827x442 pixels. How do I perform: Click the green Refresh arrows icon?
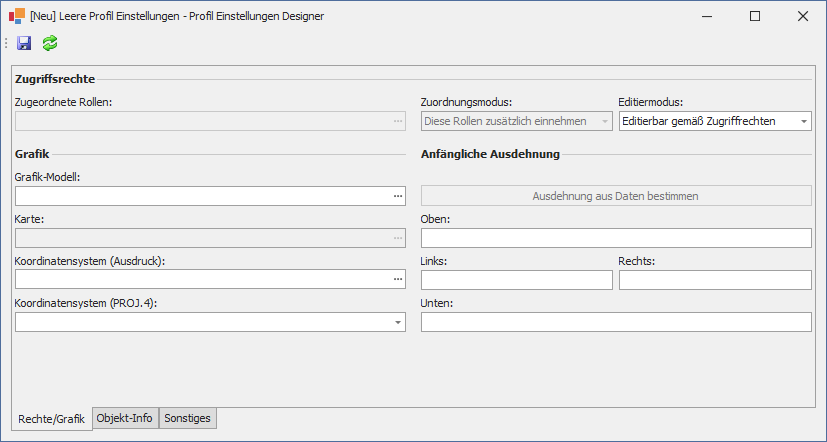coord(50,43)
